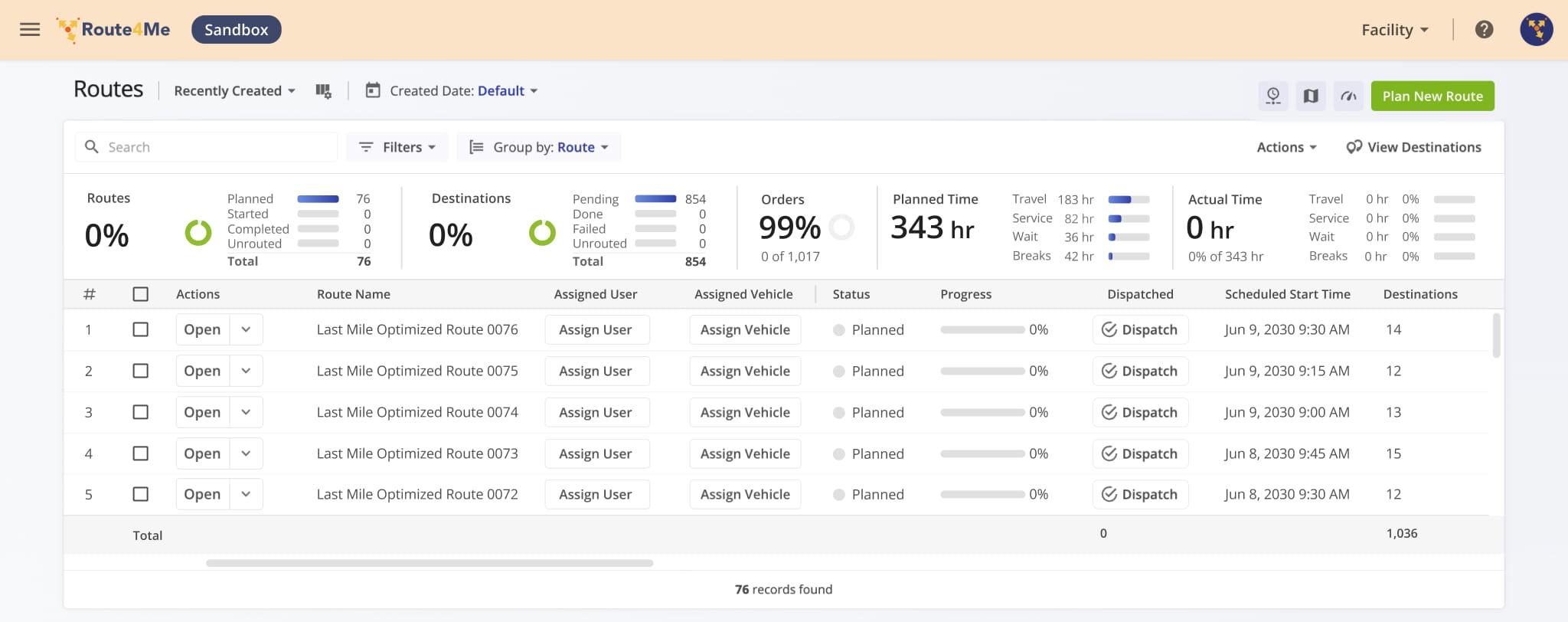Expand Open arrow for Route 0075
Viewport: 1568px width, 622px height.
246,371
